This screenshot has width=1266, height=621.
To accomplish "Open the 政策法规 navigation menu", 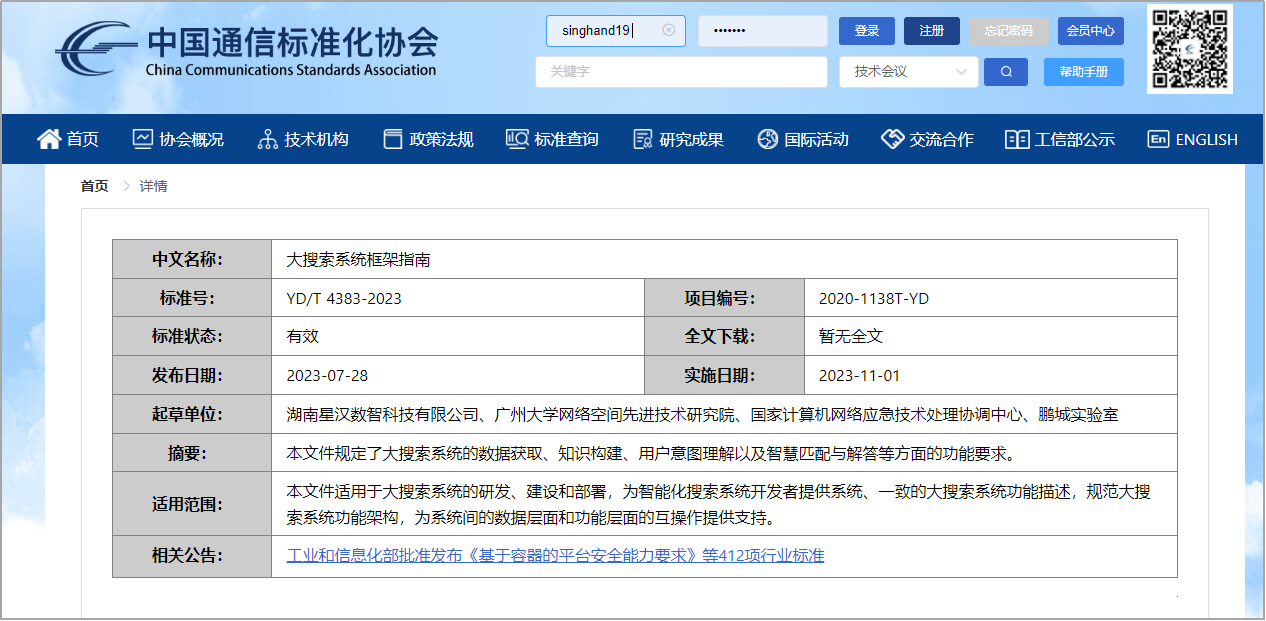I will pyautogui.click(x=428, y=139).
